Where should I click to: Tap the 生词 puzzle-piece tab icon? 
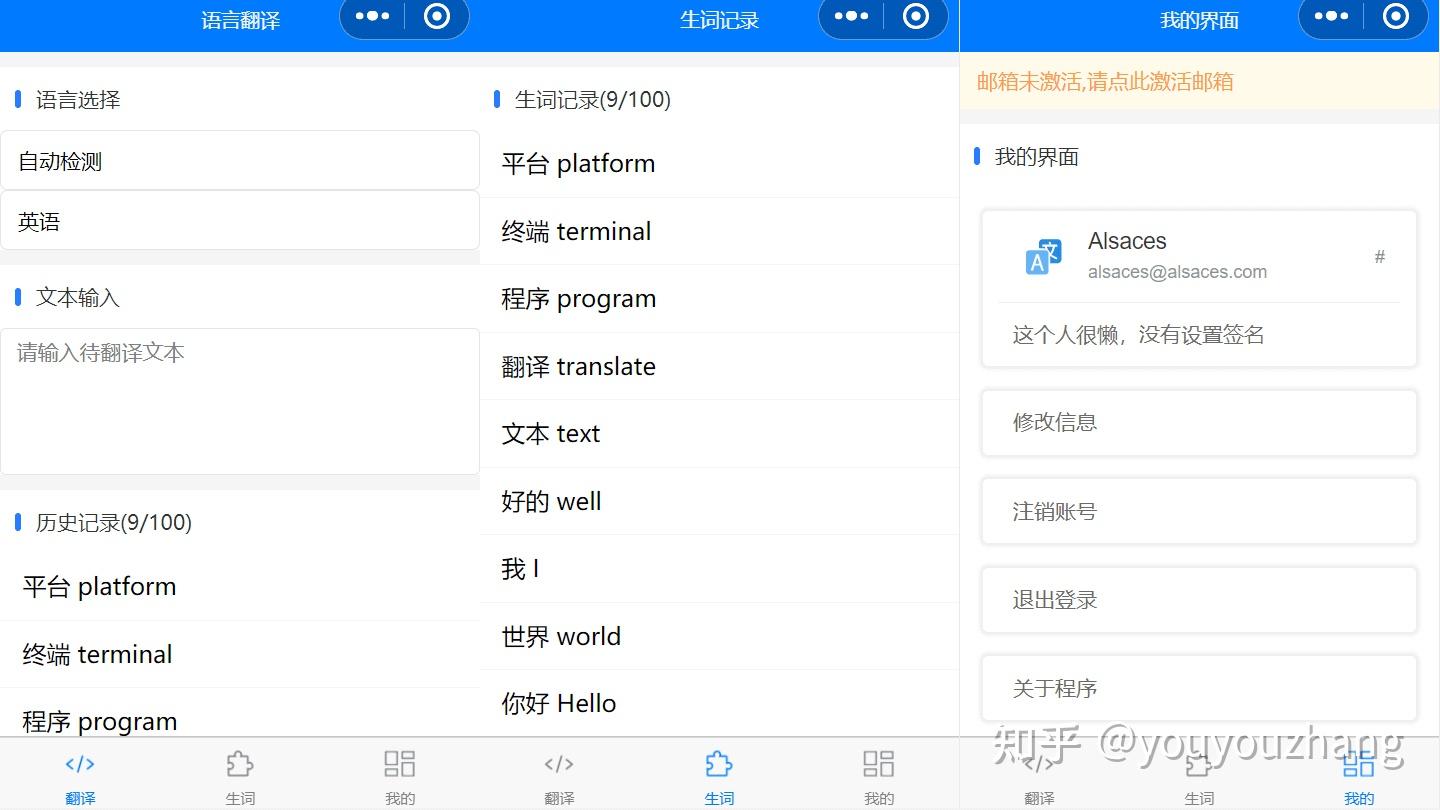click(x=719, y=763)
